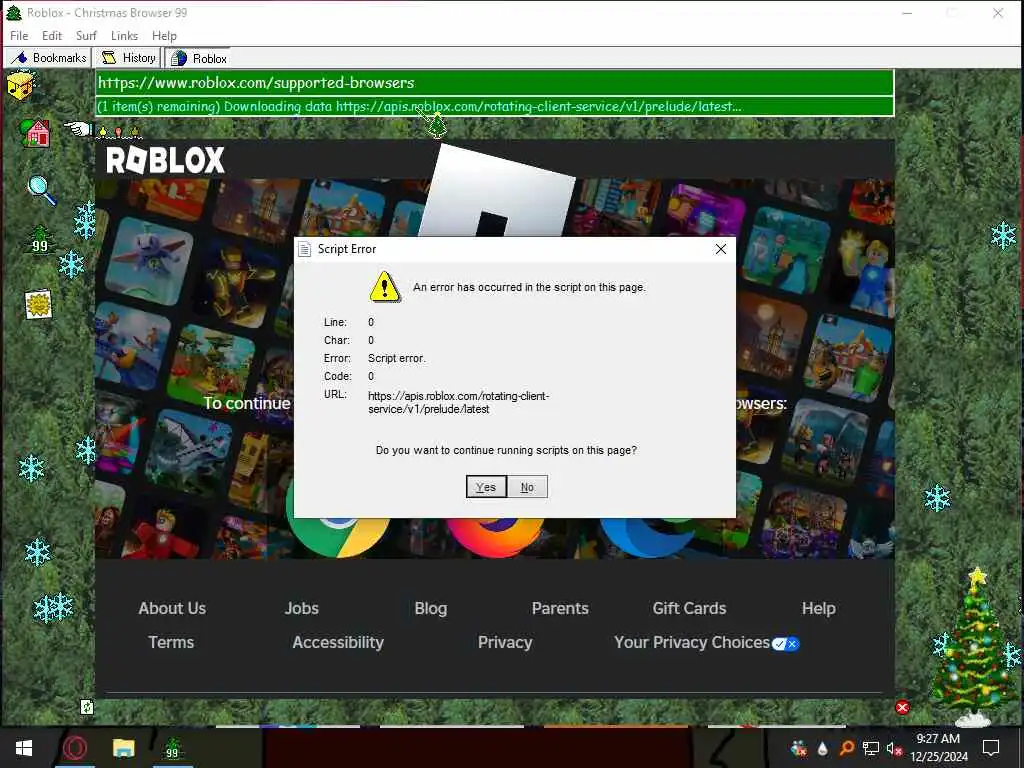Click the 99 Christmas tree sidebar icon
1024x768 pixels.
tap(40, 240)
